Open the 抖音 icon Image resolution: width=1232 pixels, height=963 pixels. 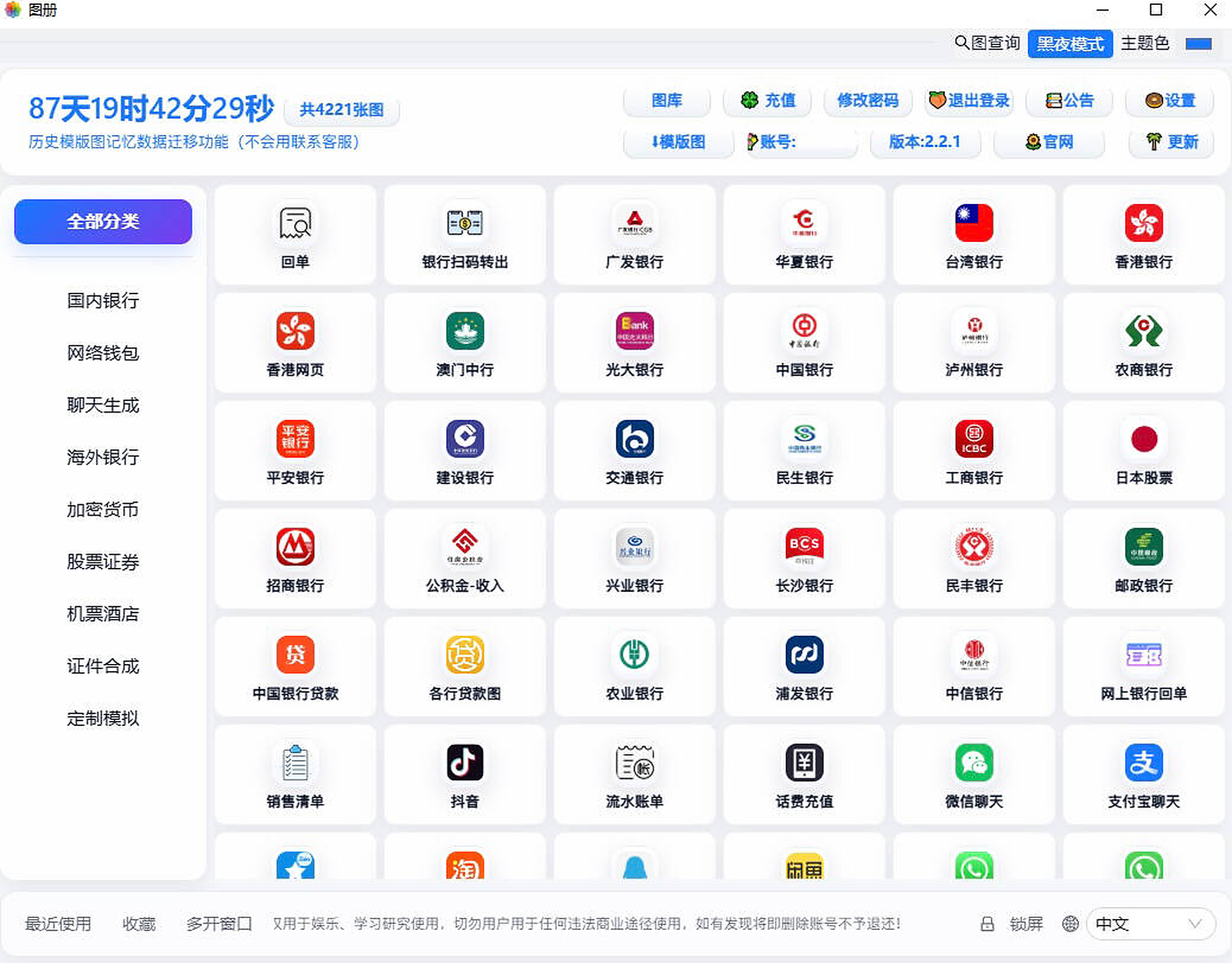pos(465,762)
